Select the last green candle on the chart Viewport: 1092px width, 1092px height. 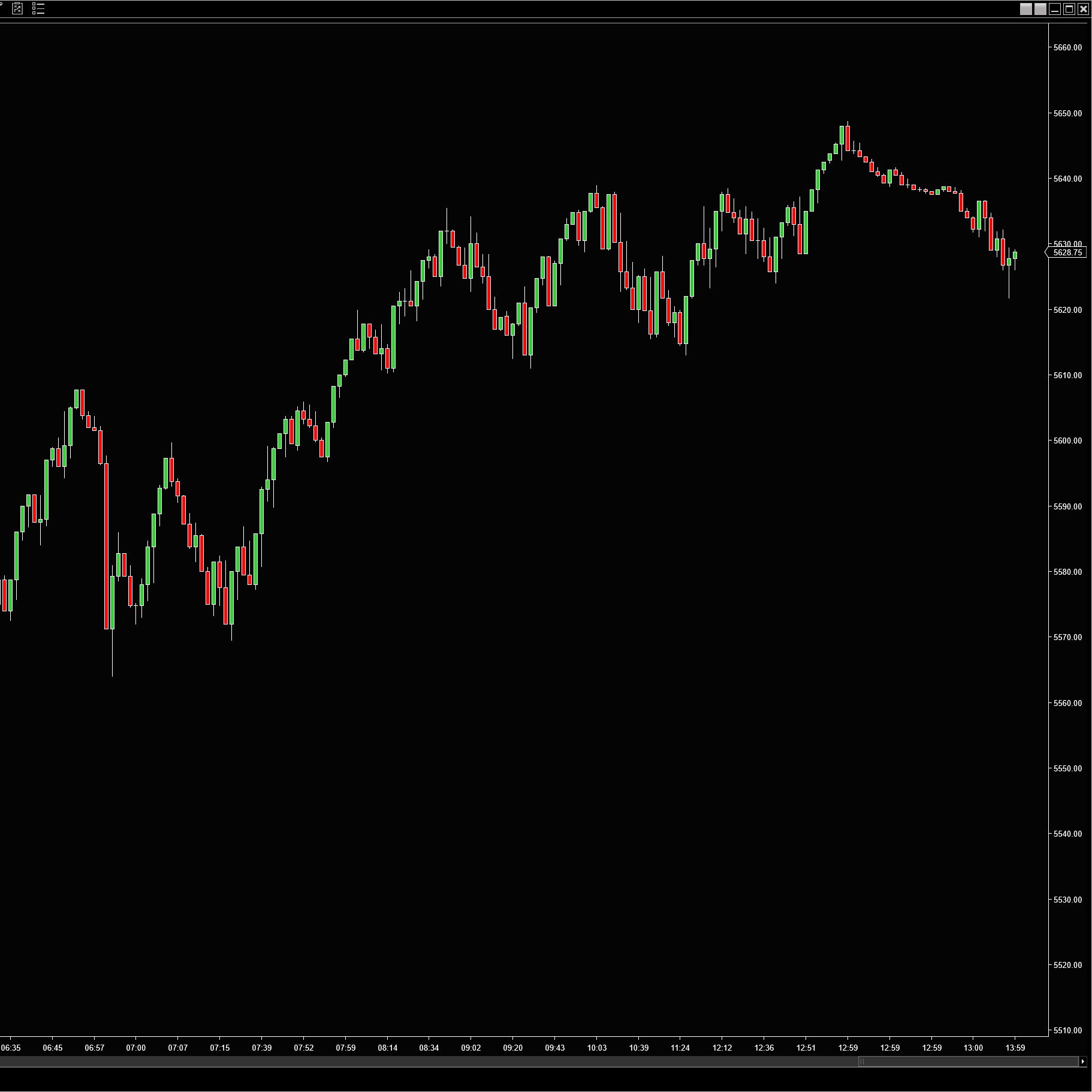tap(1015, 255)
